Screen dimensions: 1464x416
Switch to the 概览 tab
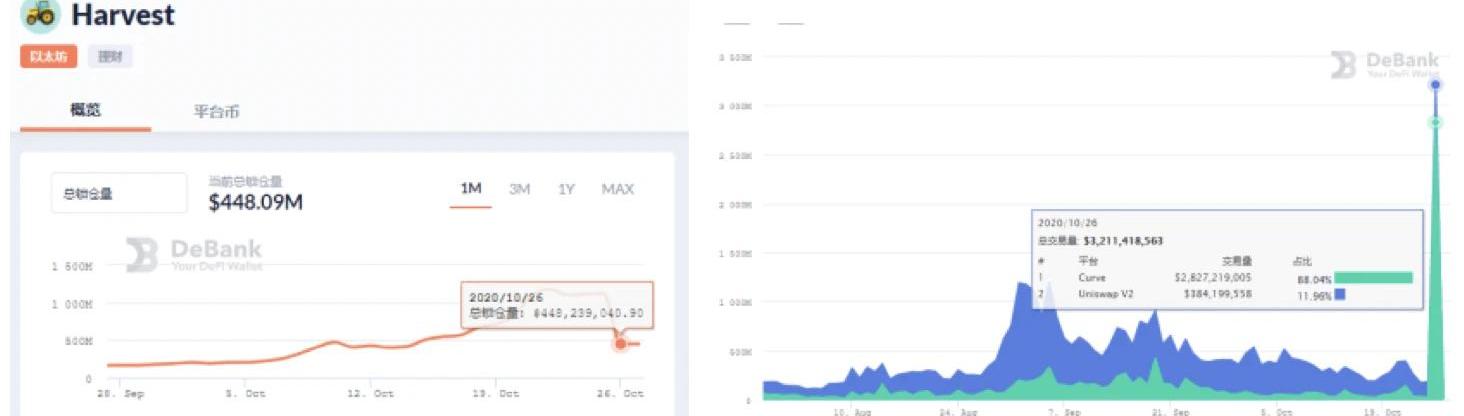coord(85,110)
